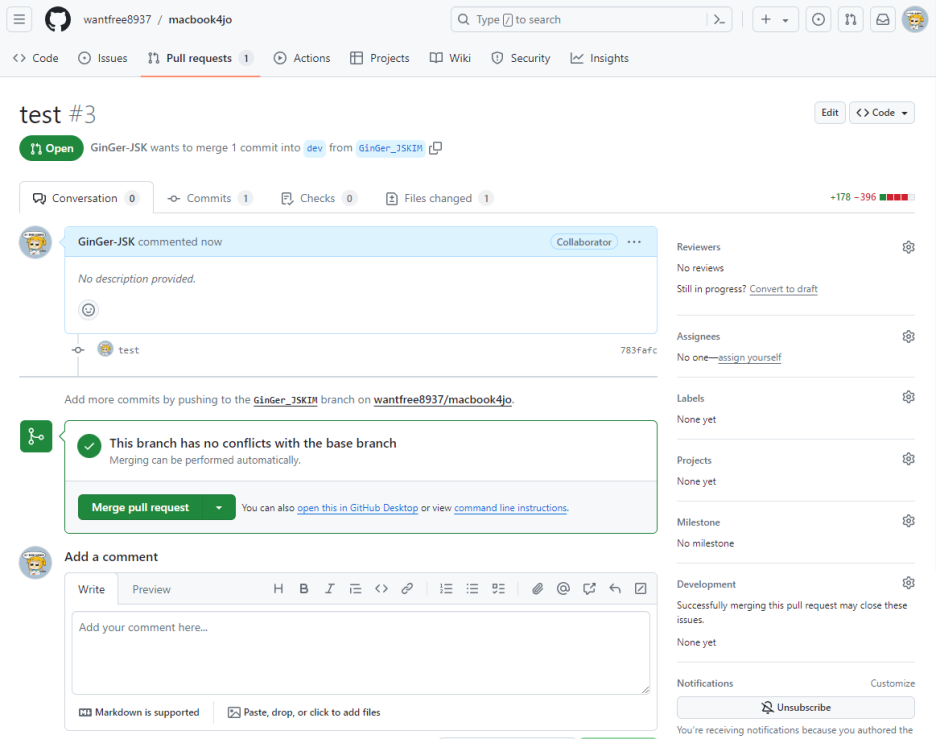Reference an issue or pull request
The width and height of the screenshot is (936, 739).
pos(589,589)
